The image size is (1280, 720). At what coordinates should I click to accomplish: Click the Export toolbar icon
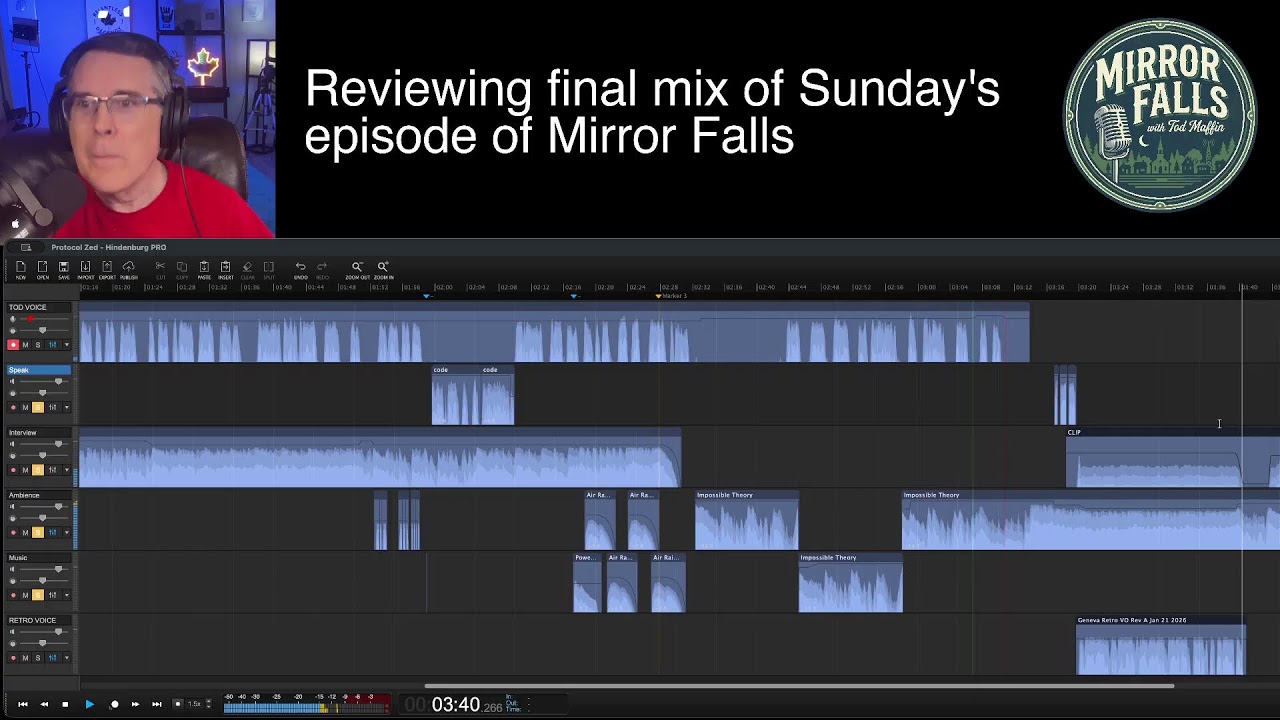click(107, 267)
